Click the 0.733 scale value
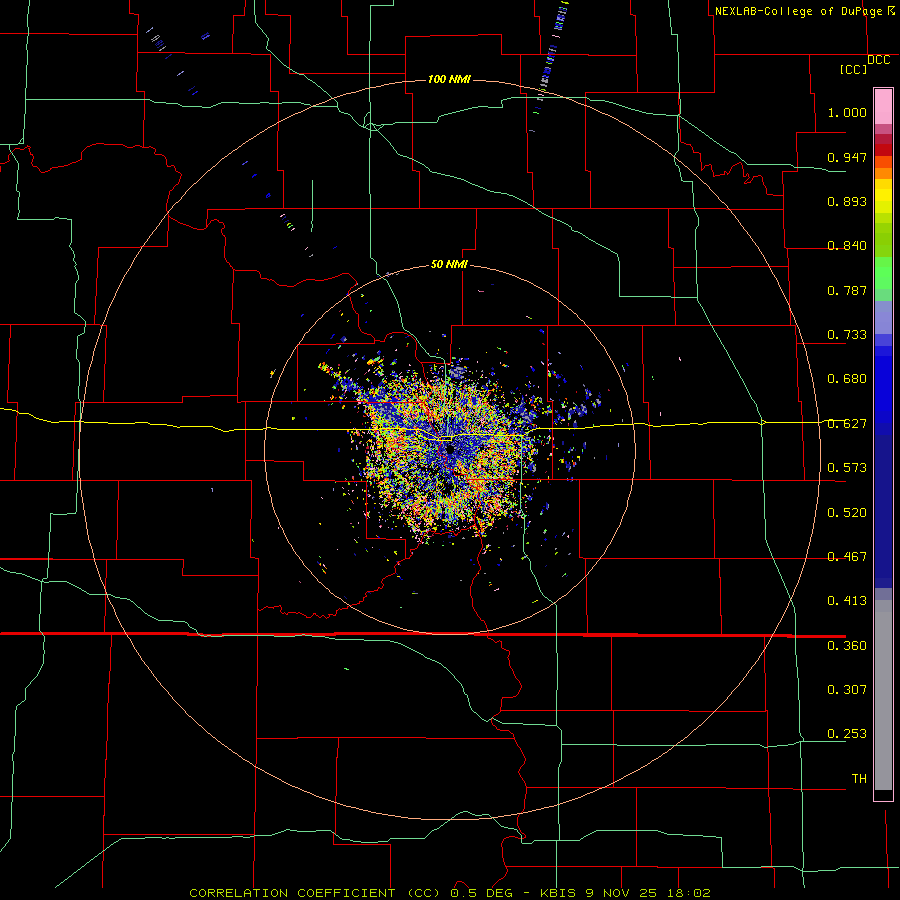 pos(847,335)
